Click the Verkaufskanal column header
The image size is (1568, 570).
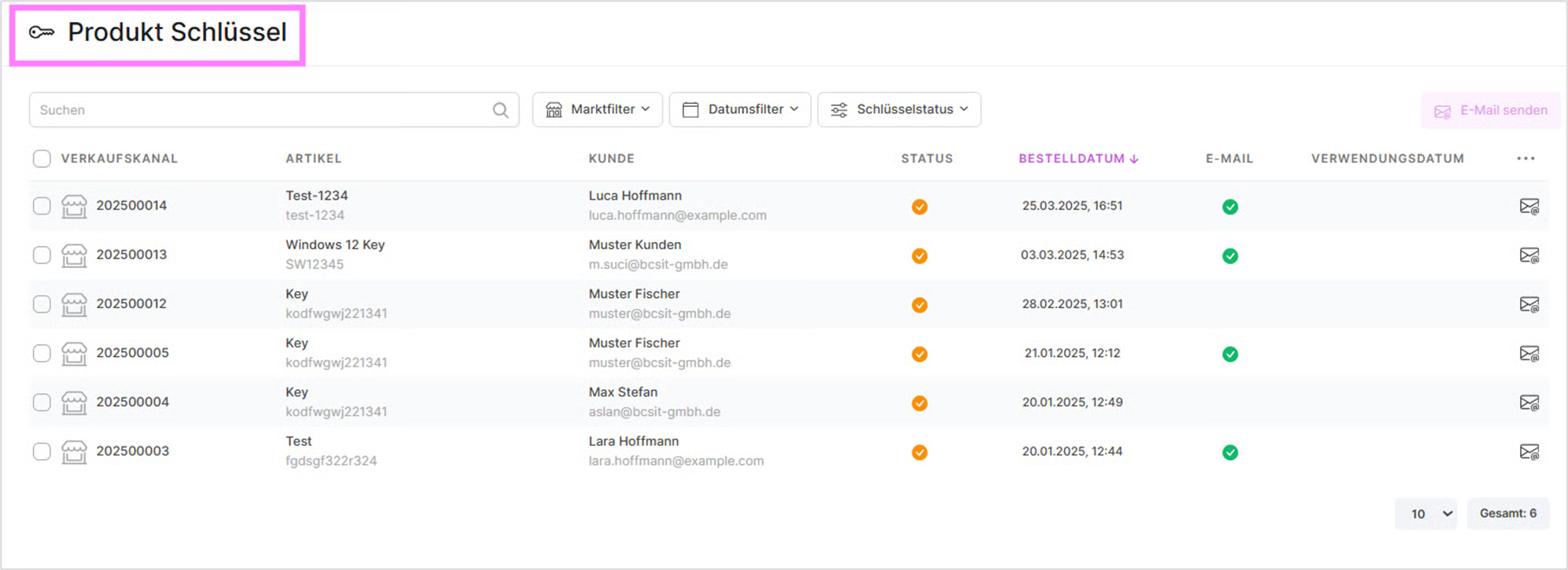[x=120, y=158]
